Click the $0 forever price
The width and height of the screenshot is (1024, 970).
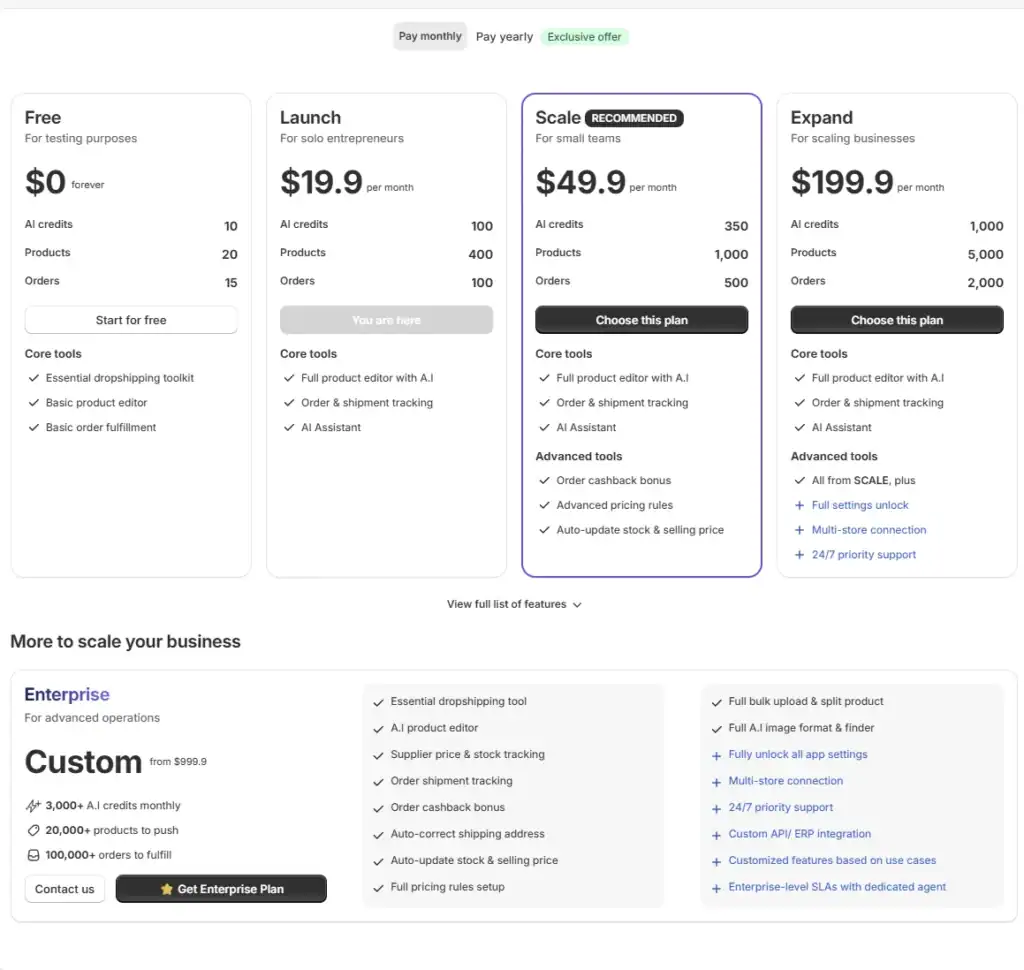[x=65, y=182]
